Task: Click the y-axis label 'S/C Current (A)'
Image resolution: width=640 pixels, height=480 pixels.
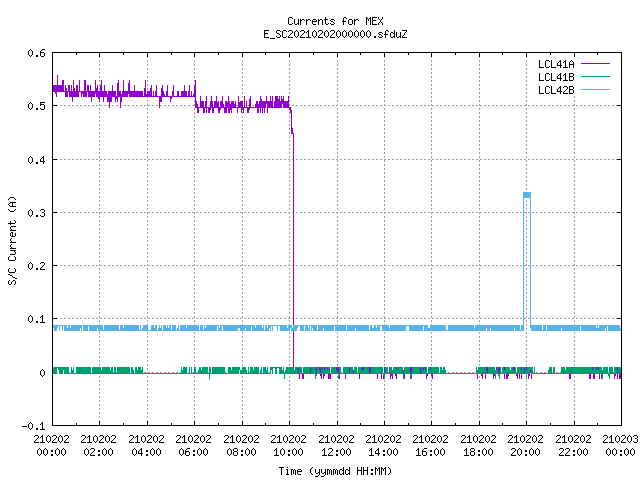Action: 12,240
